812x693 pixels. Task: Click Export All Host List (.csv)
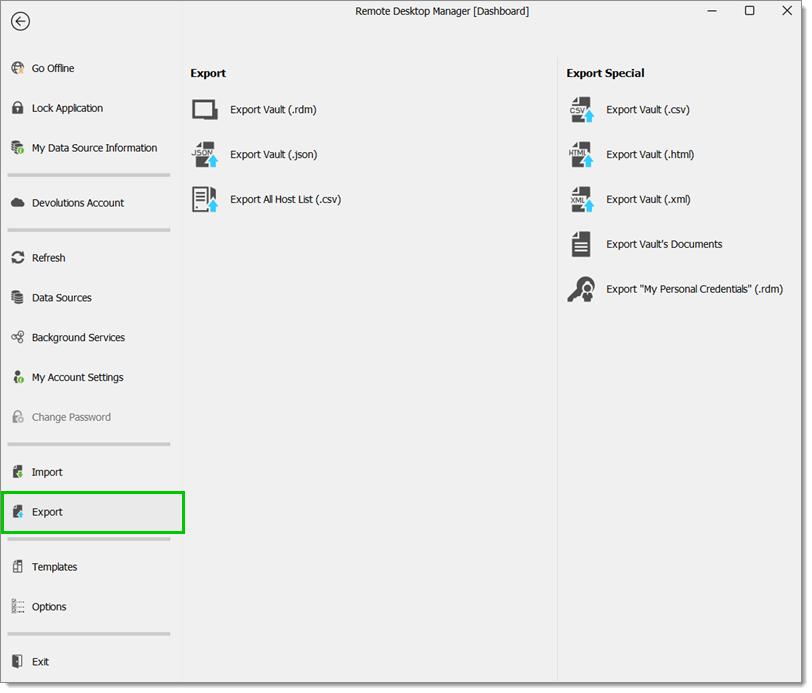[x=286, y=199]
